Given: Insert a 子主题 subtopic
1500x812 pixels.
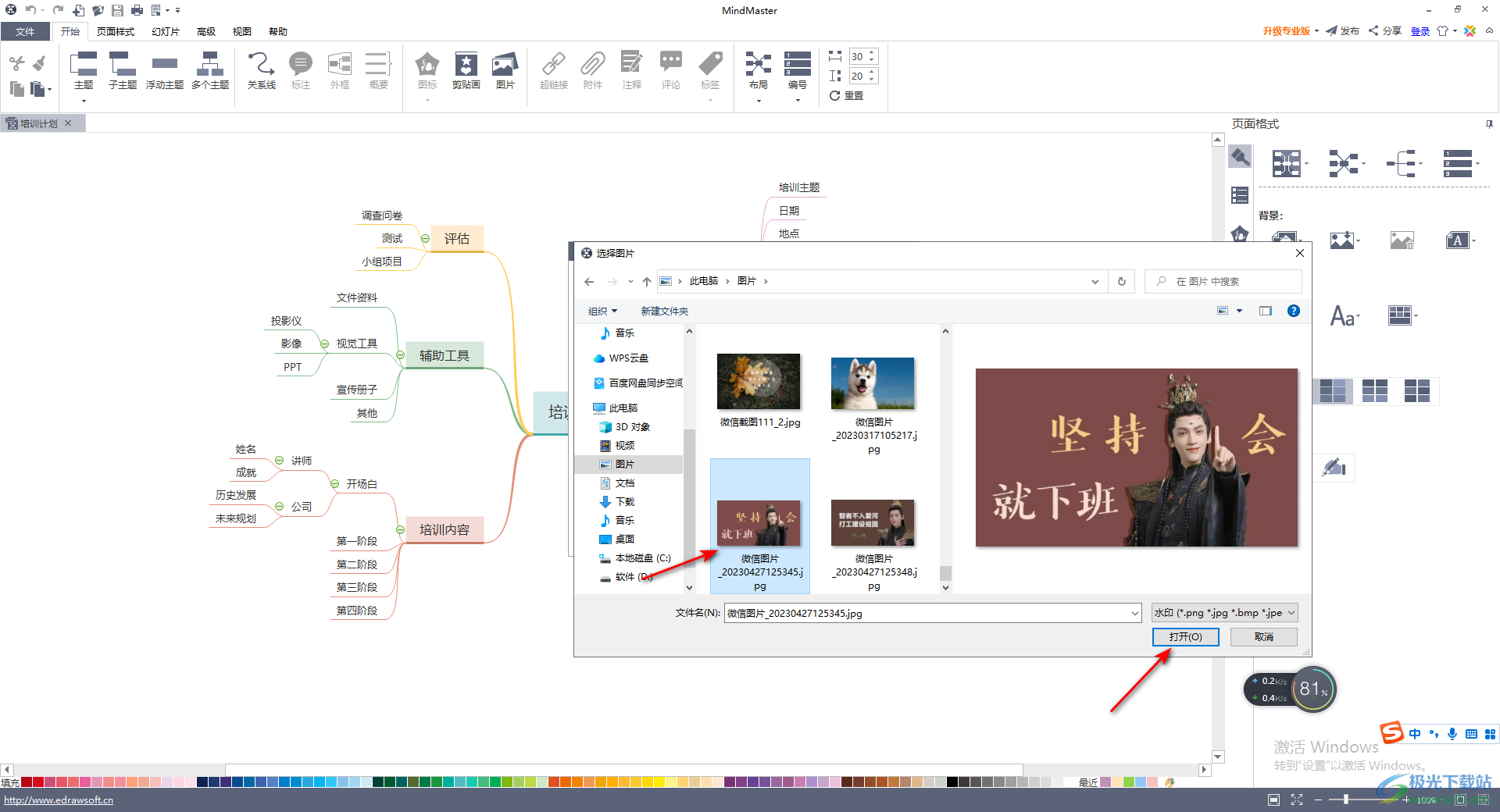Looking at the screenshot, I should [123, 72].
